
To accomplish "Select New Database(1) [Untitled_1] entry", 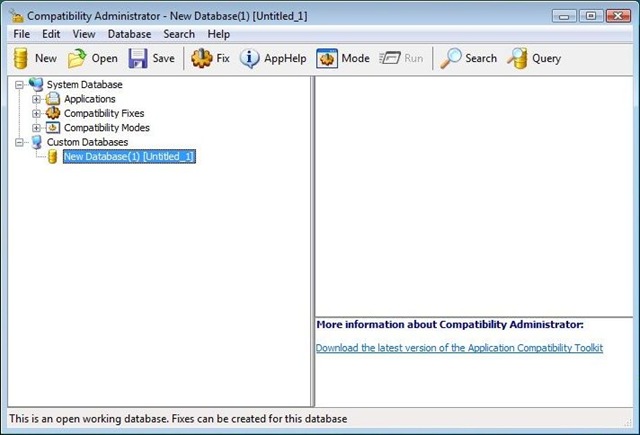I will point(129,156).
